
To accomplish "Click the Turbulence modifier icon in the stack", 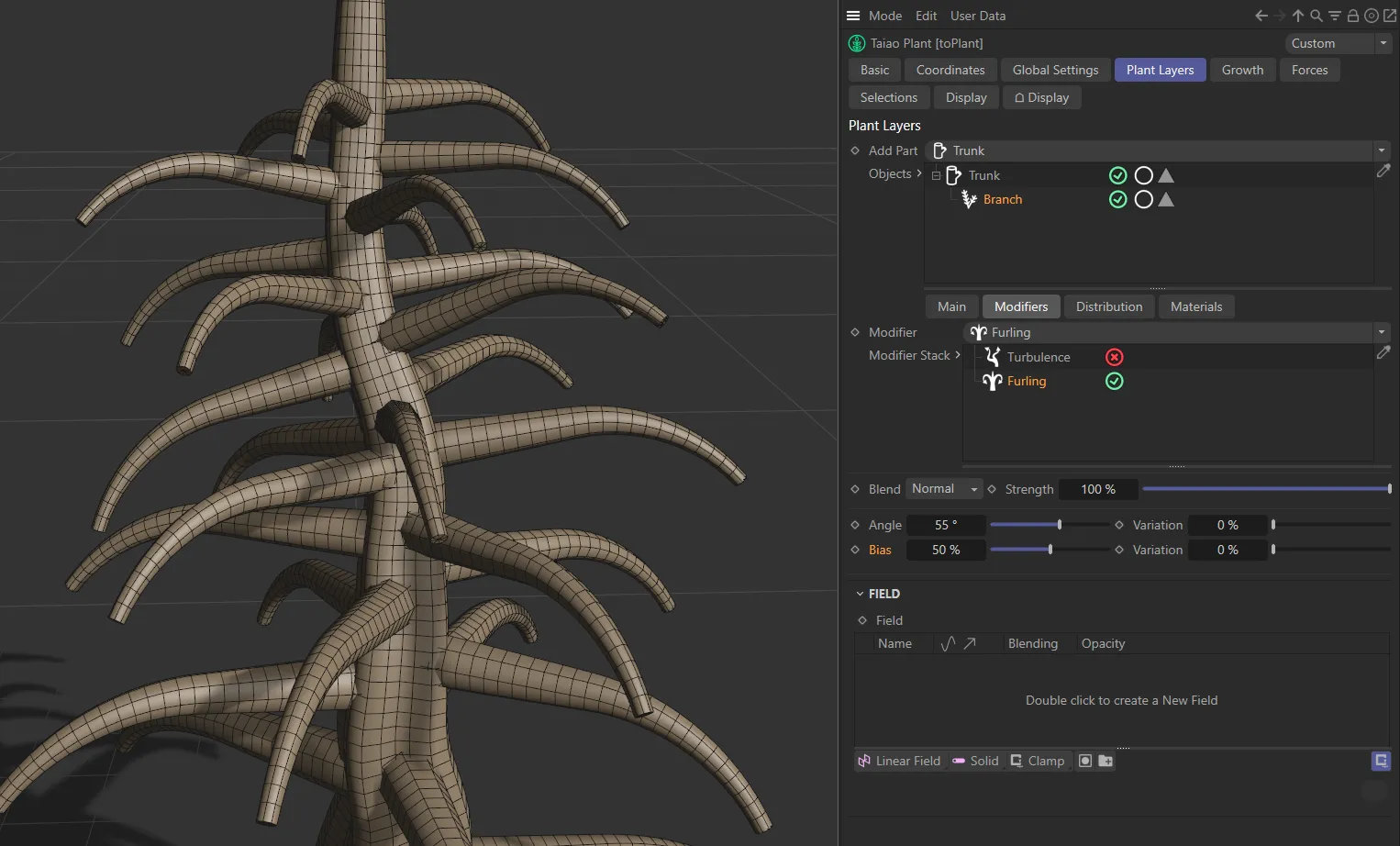I will [x=992, y=356].
